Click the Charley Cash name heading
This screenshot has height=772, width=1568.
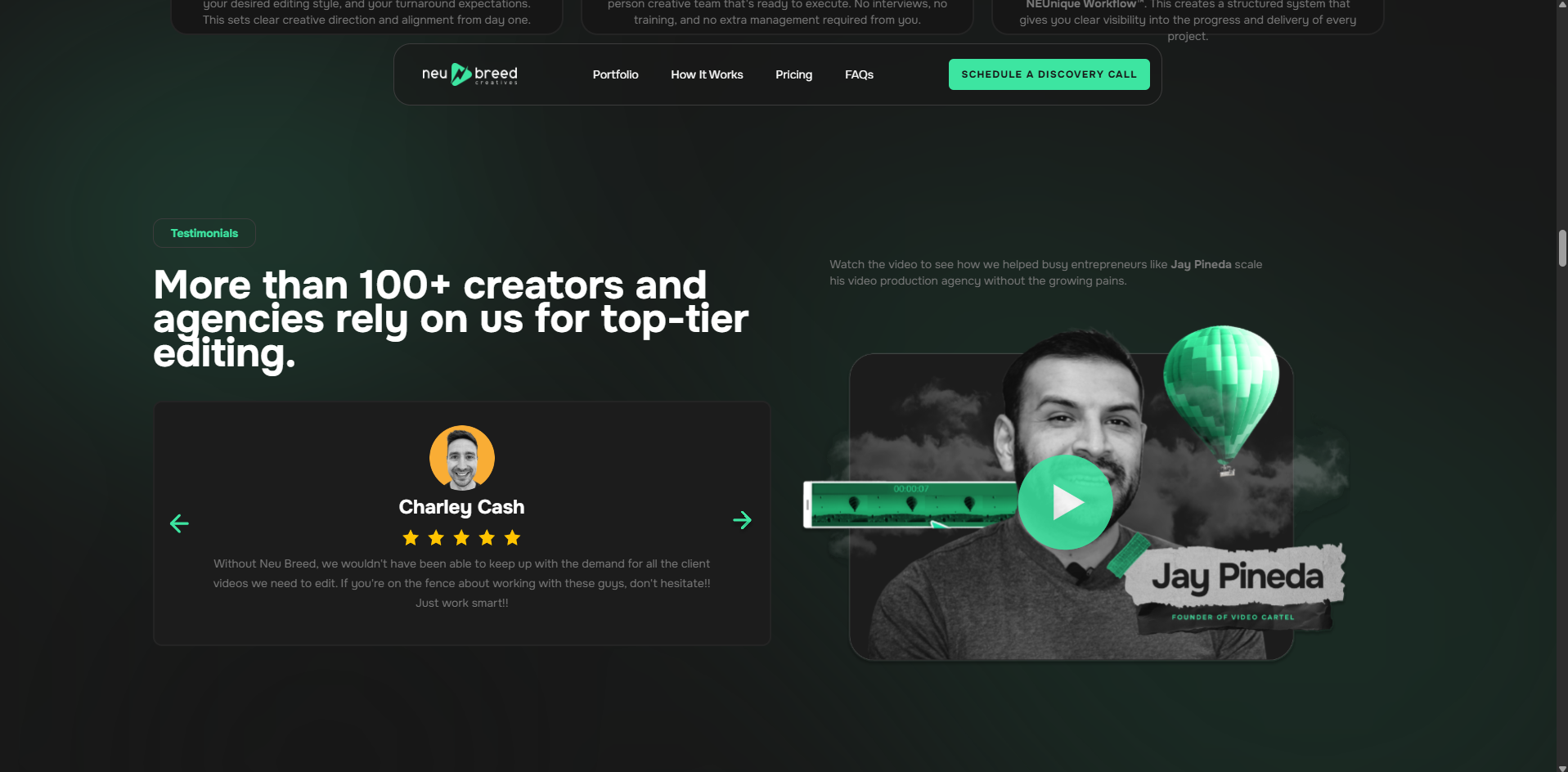point(461,507)
